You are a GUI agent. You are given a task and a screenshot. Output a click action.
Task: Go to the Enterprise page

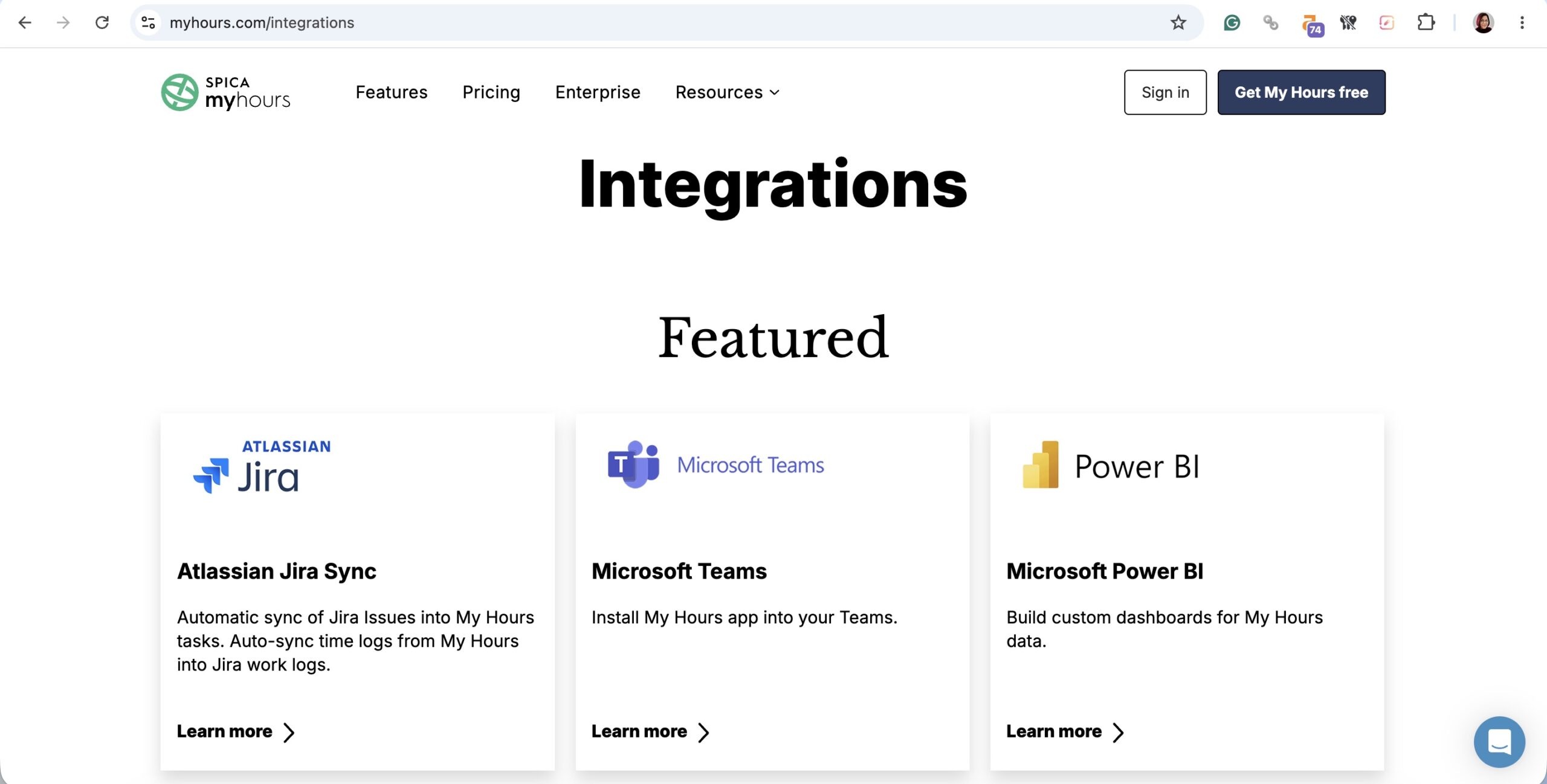597,92
